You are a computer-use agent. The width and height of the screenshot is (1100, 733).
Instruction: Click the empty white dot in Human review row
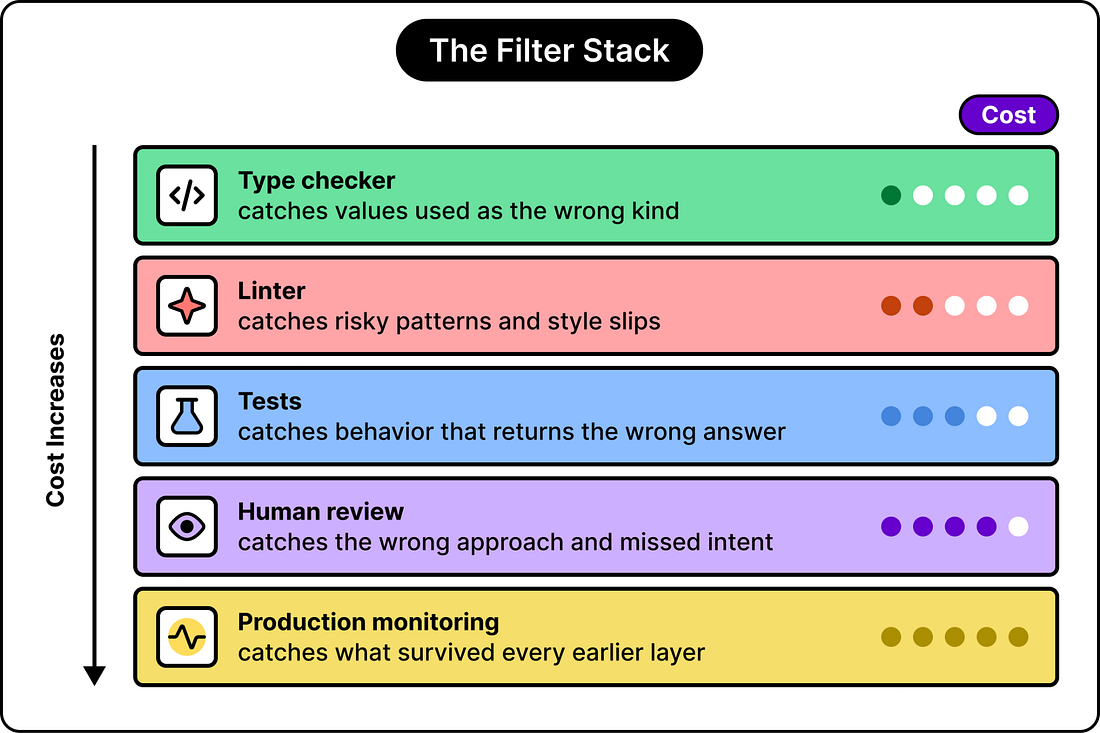pyautogui.click(x=1018, y=526)
